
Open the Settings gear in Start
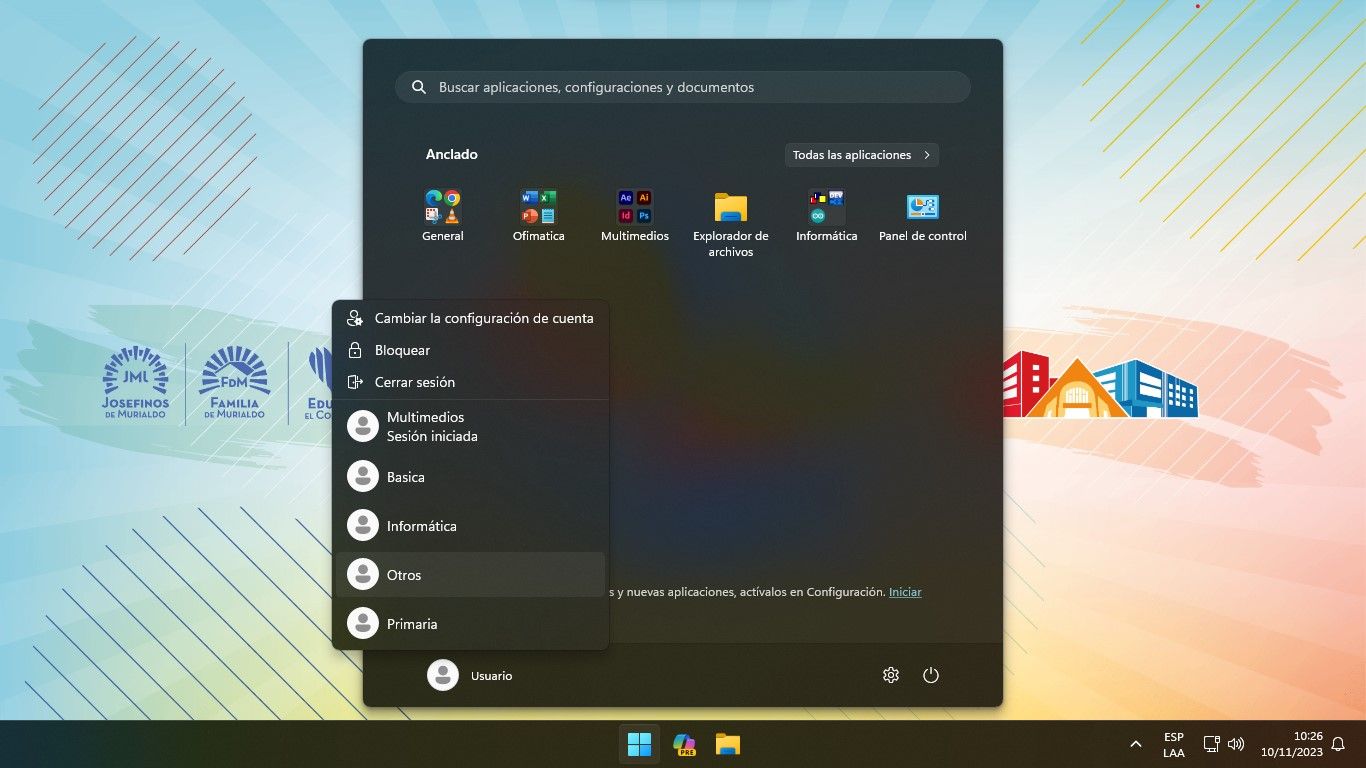(x=891, y=675)
